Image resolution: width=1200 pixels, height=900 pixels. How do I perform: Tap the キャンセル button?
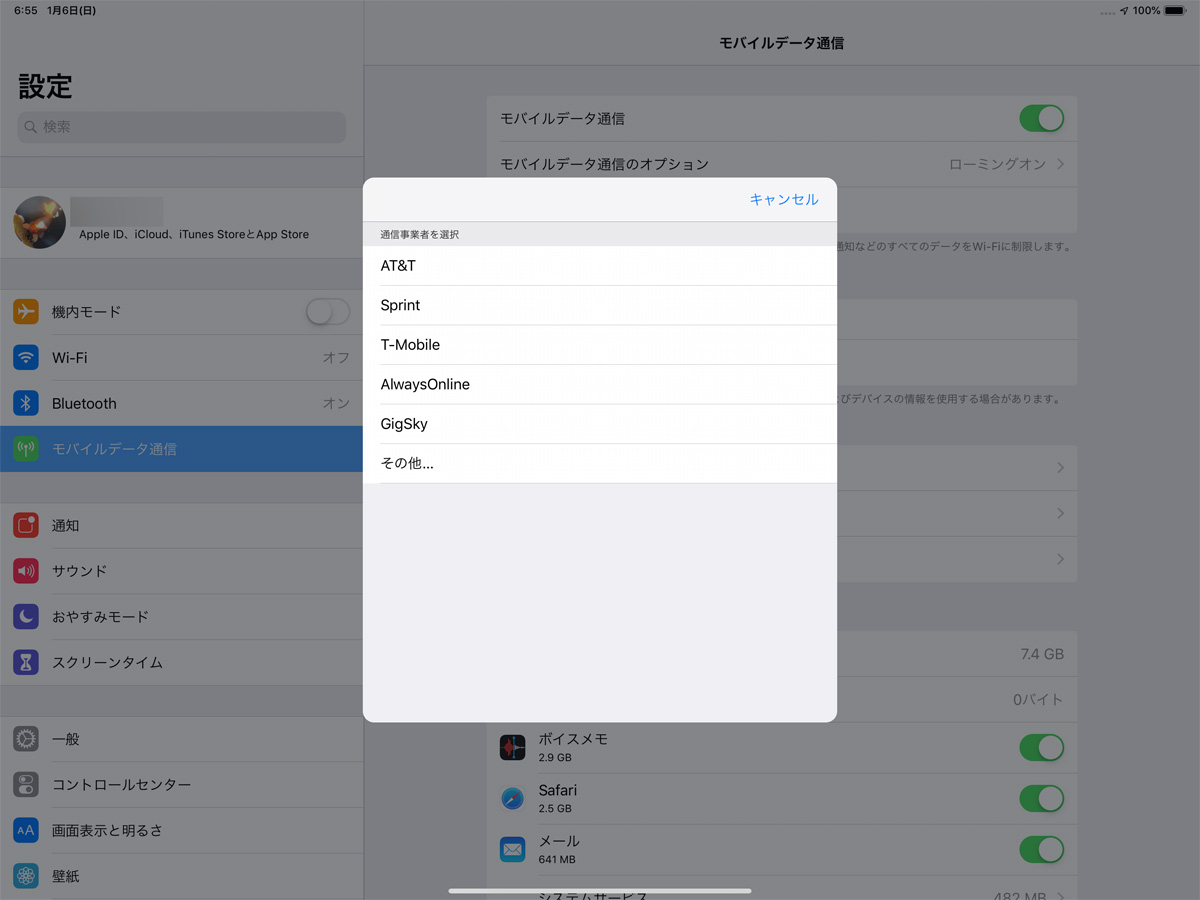click(784, 199)
